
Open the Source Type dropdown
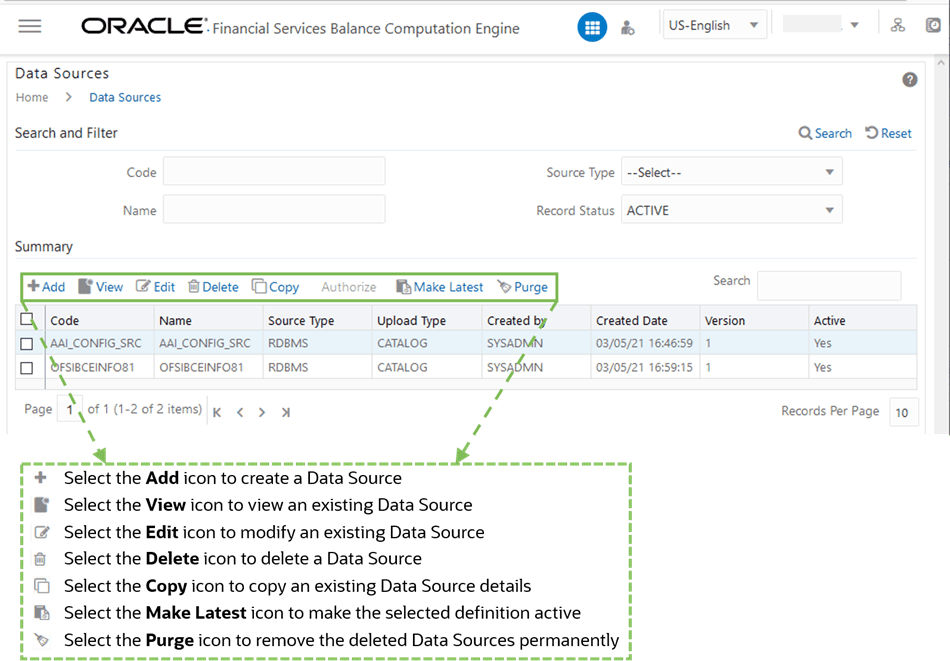point(731,172)
